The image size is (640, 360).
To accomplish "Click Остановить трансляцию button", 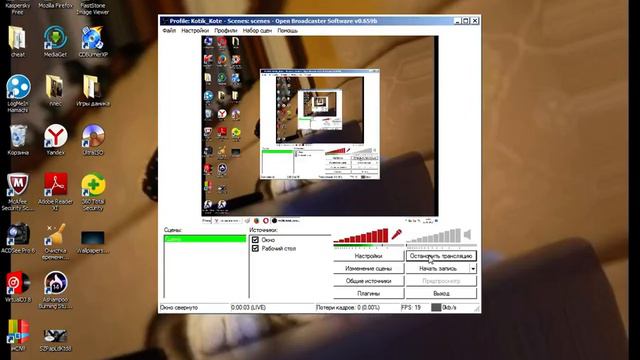I will [441, 256].
